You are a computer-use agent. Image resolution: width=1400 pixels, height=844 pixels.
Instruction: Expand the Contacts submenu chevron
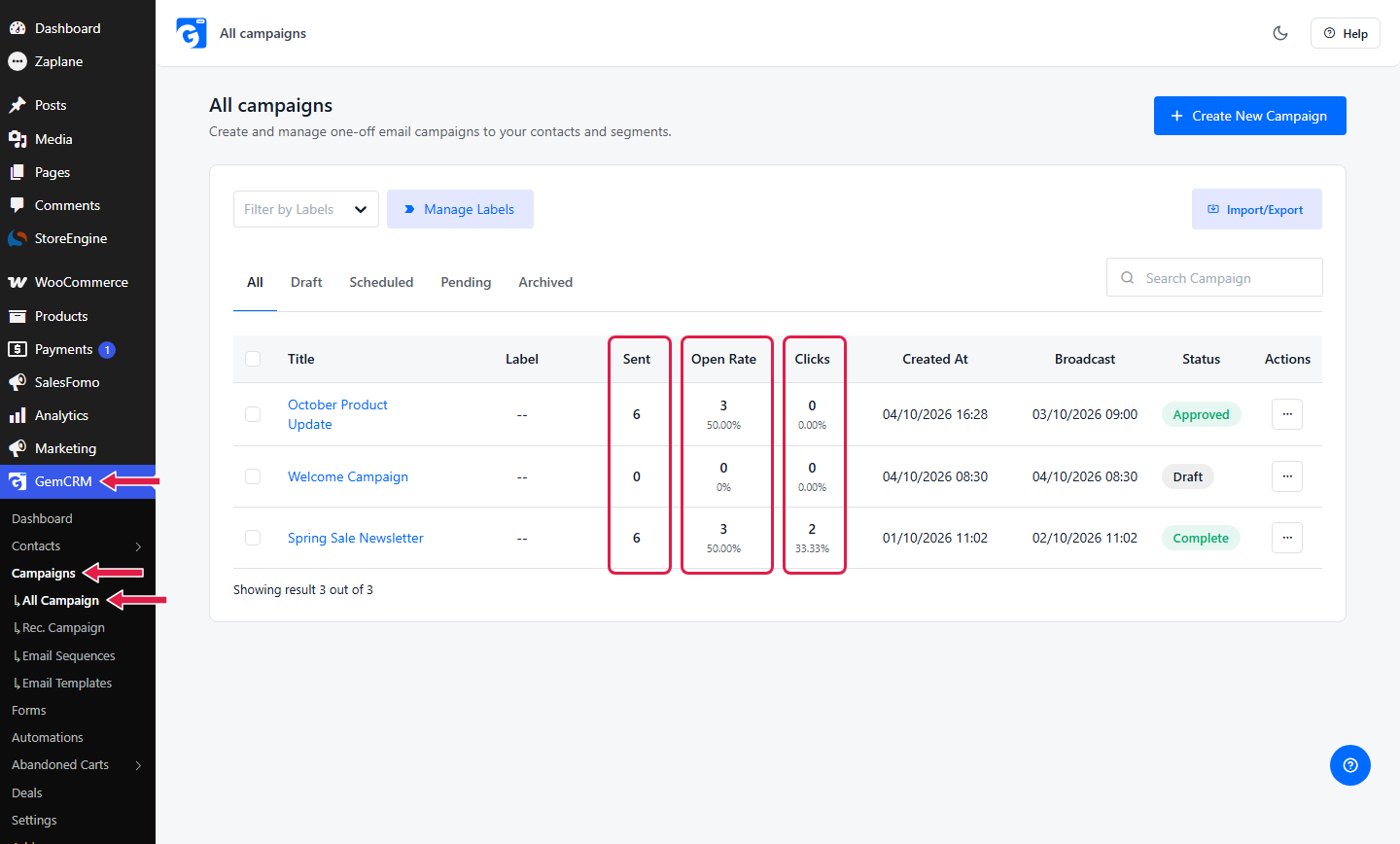coord(138,546)
